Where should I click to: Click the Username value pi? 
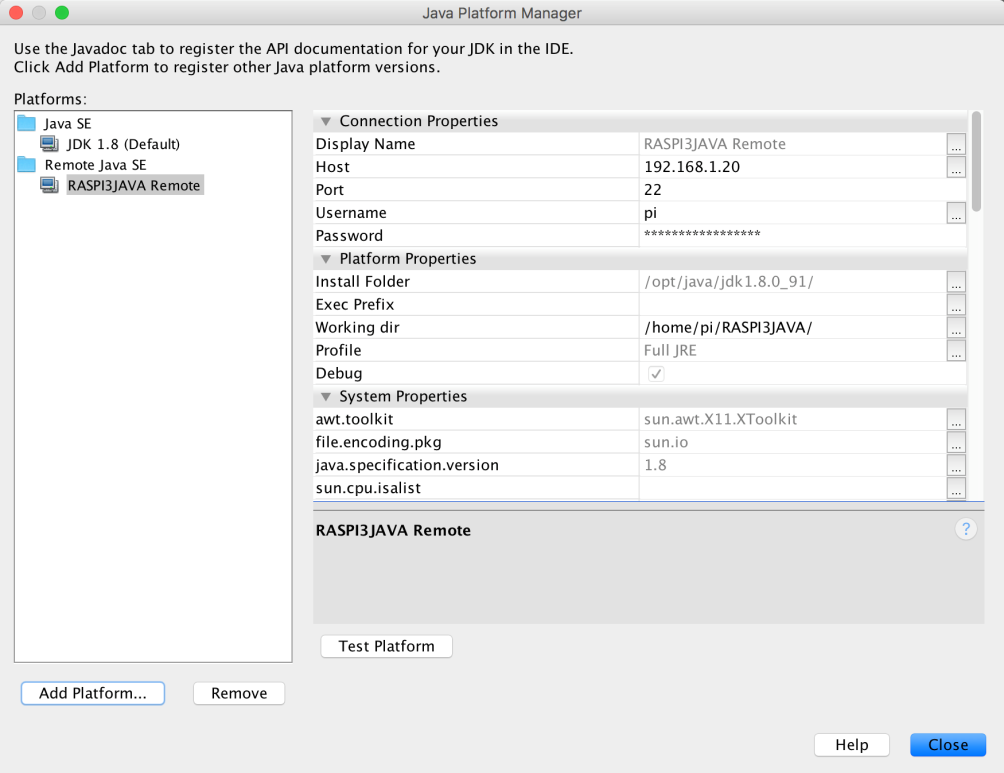[x=651, y=213]
